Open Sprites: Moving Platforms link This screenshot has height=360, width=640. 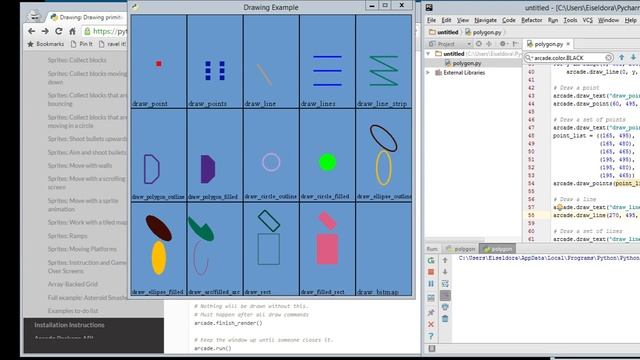click(x=82, y=249)
